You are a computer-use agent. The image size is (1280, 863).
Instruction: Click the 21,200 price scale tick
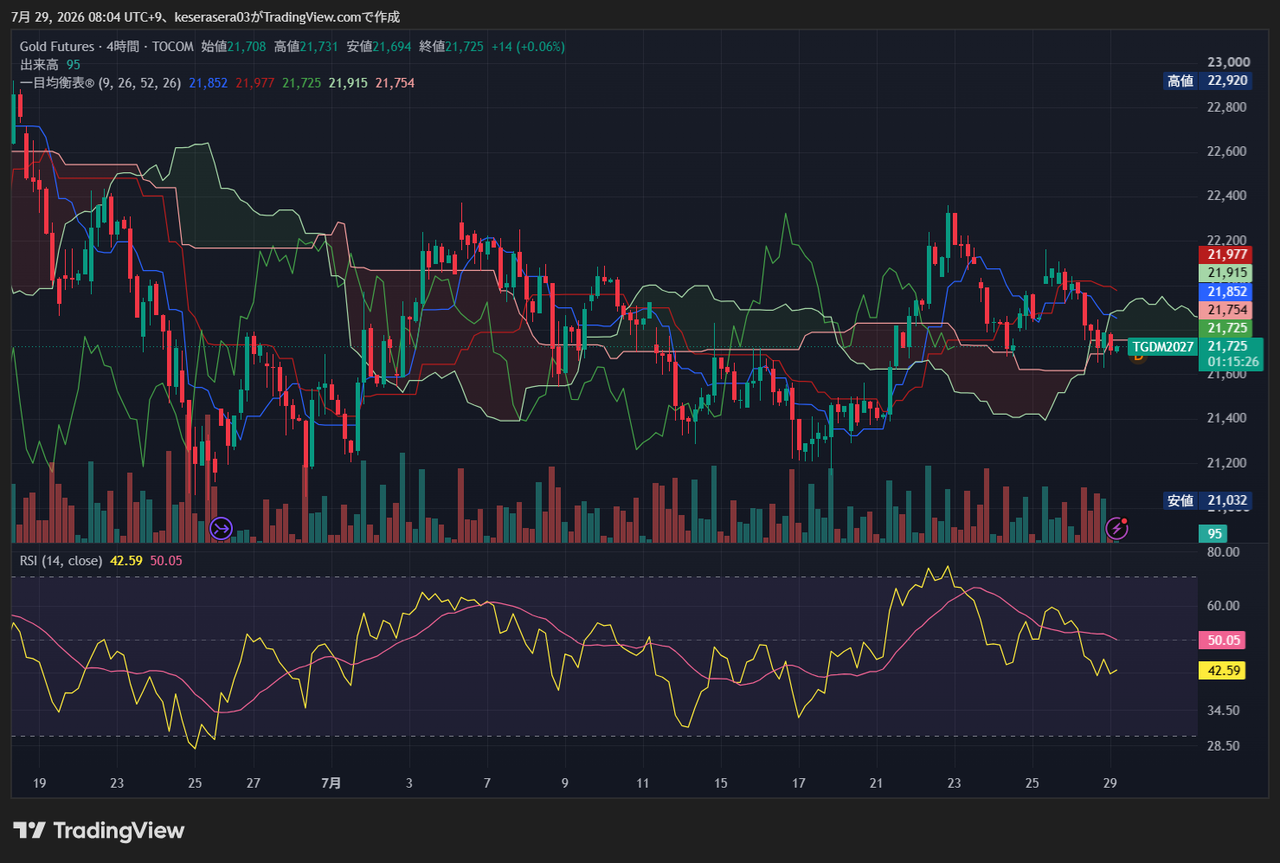(1229, 462)
